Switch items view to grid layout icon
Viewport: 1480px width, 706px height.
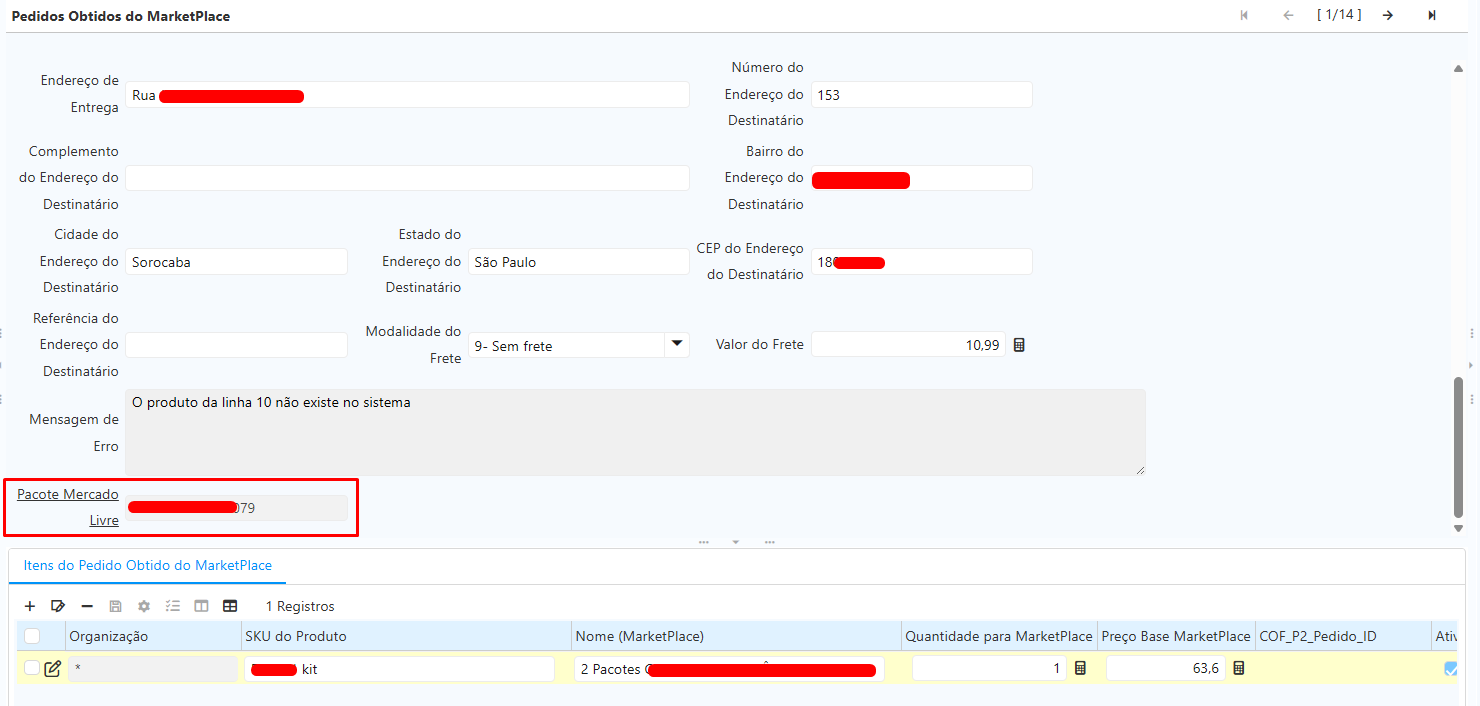click(x=230, y=606)
